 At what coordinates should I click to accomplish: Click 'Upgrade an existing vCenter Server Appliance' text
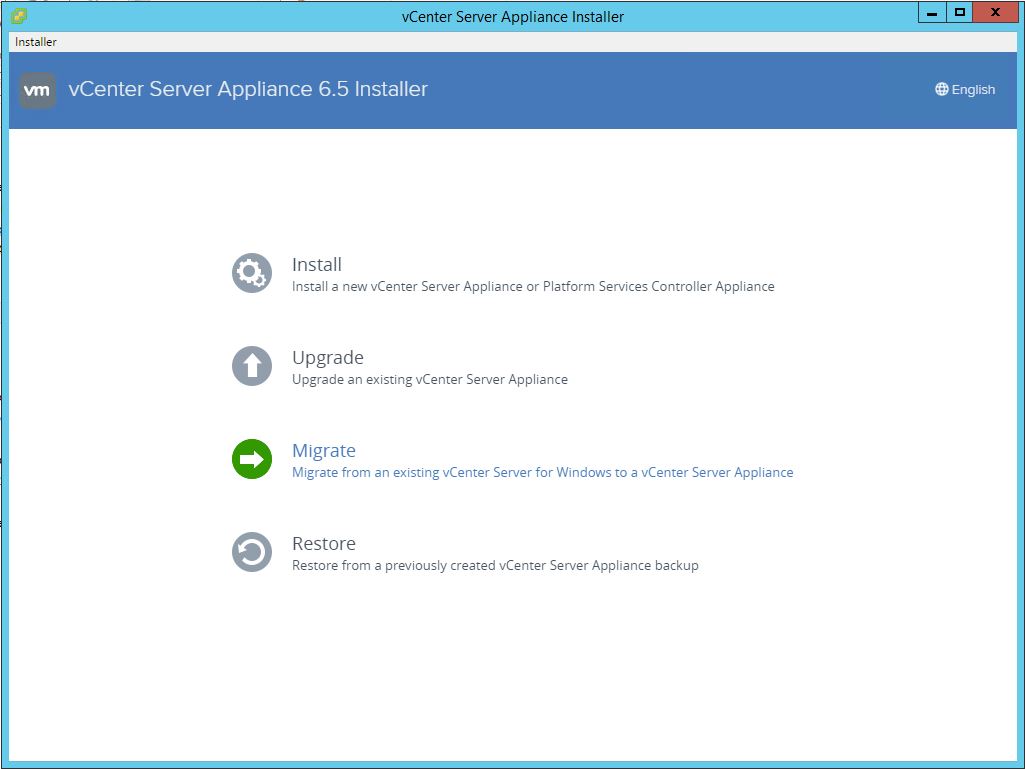pos(429,379)
